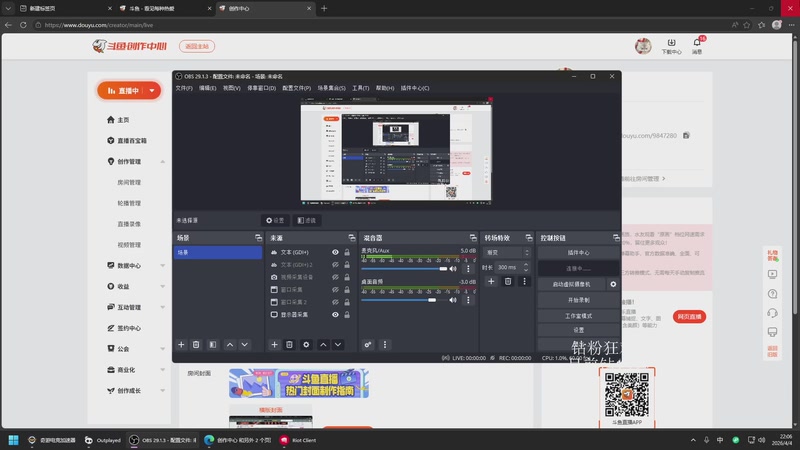Screen dimensions: 800x450
Task: Open the three-dot options for 桌面音频 channel
Action: pos(468,300)
